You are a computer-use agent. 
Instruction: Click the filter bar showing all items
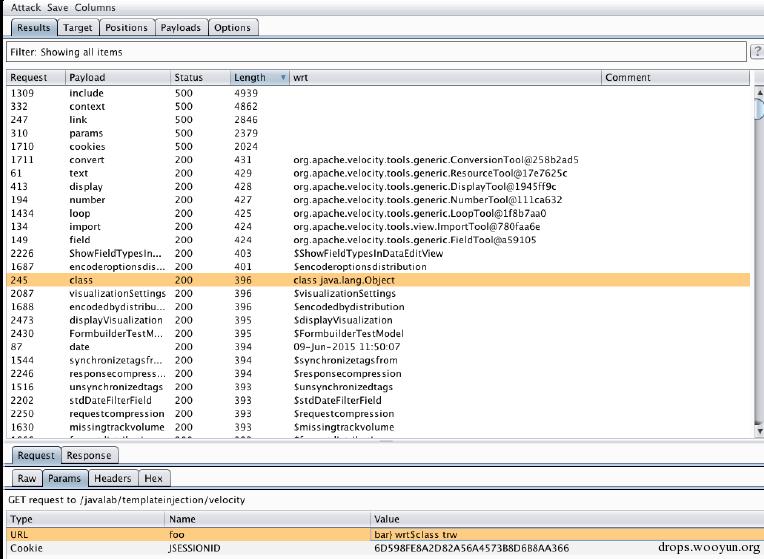375,51
